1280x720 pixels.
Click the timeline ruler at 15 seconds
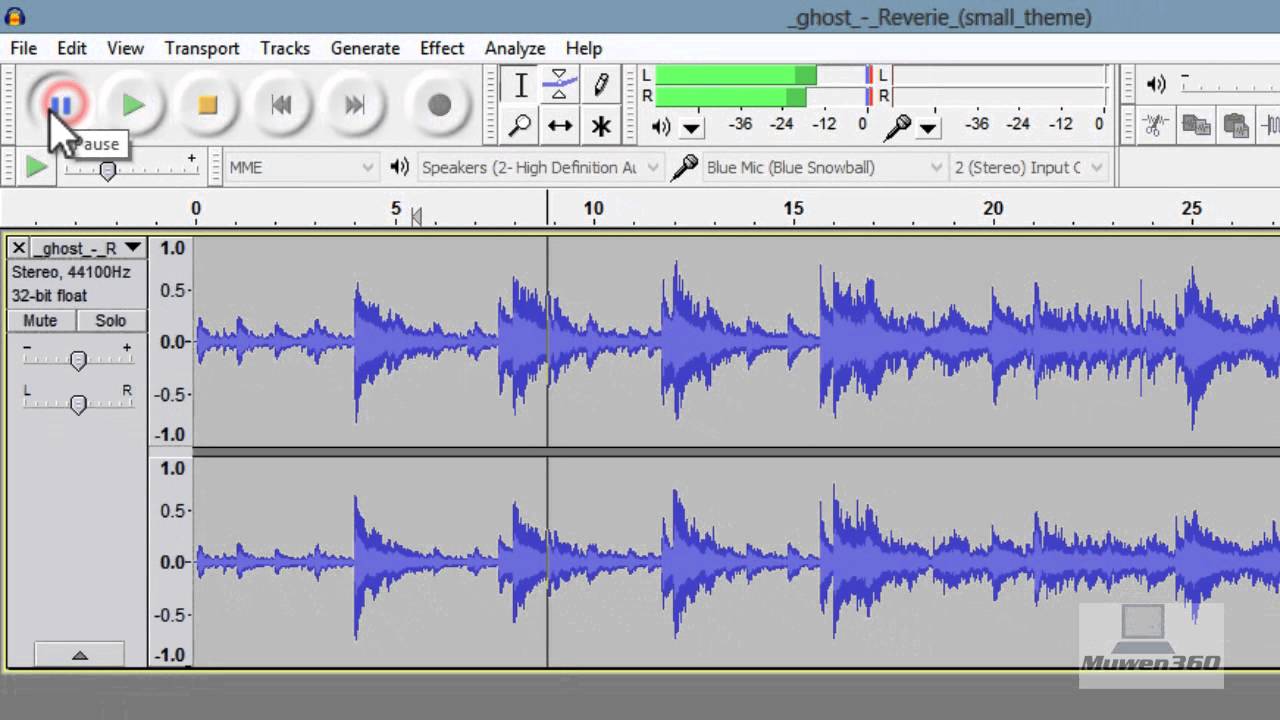(793, 209)
